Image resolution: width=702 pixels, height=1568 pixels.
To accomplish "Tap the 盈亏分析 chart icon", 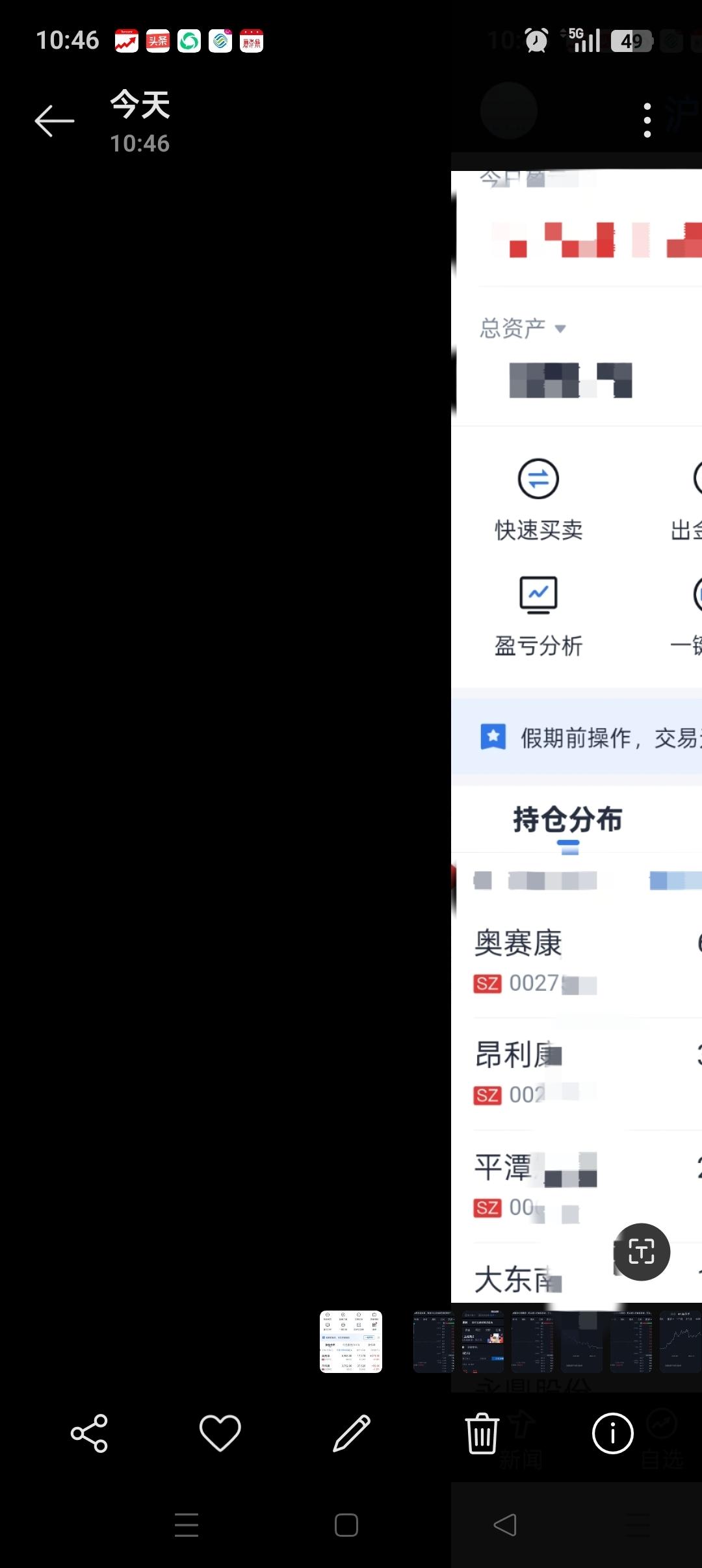I will point(538,595).
